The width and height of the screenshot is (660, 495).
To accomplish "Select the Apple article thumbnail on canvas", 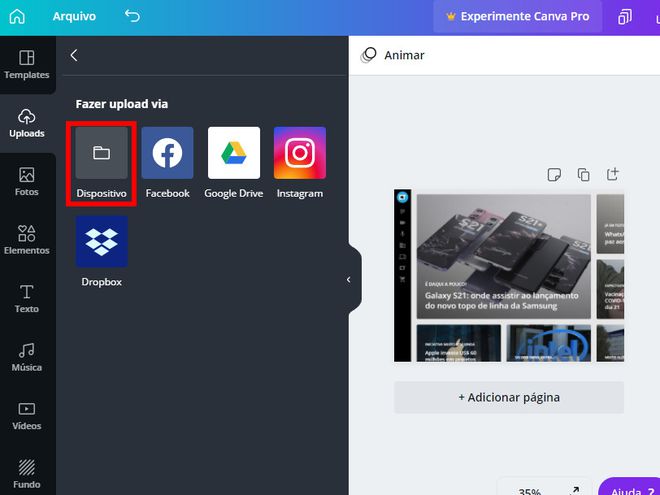I will coord(459,343).
